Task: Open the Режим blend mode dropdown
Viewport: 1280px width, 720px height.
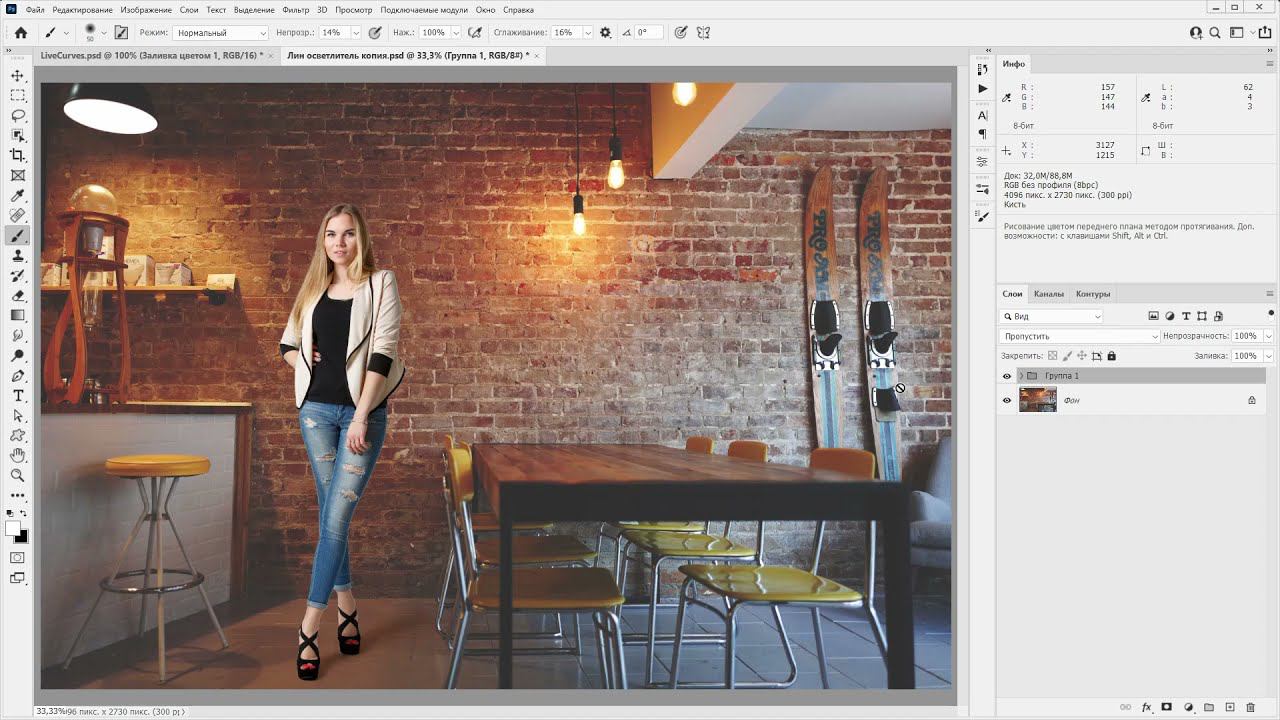Action: pyautogui.click(x=221, y=33)
